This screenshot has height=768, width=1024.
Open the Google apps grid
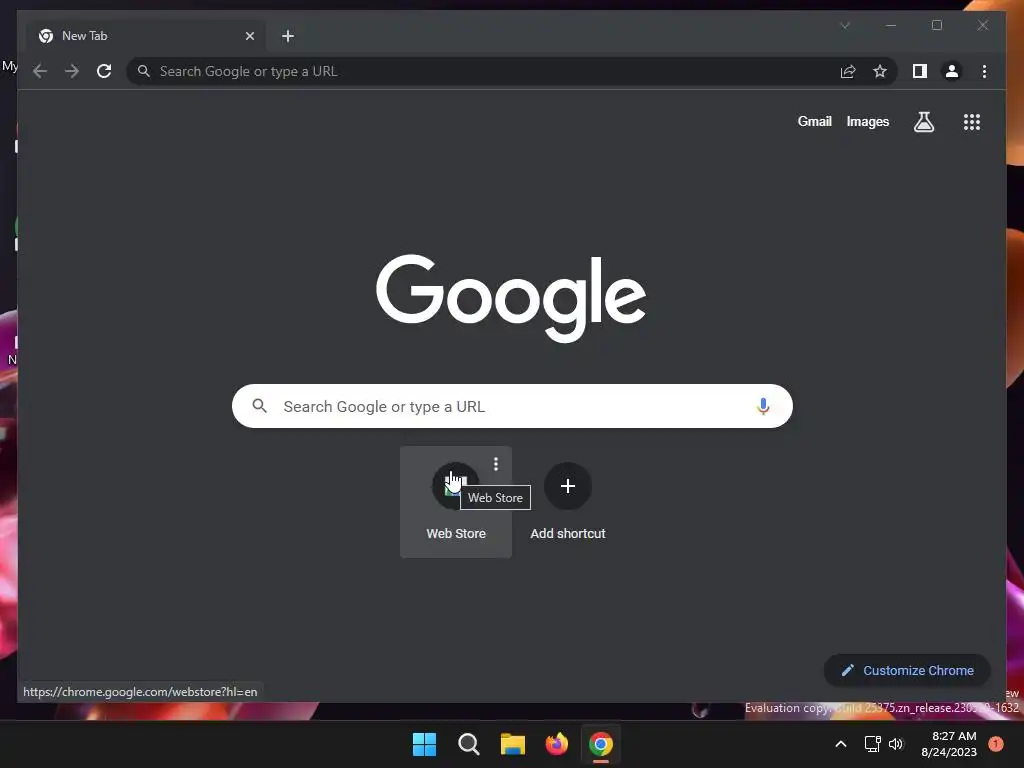tap(972, 121)
